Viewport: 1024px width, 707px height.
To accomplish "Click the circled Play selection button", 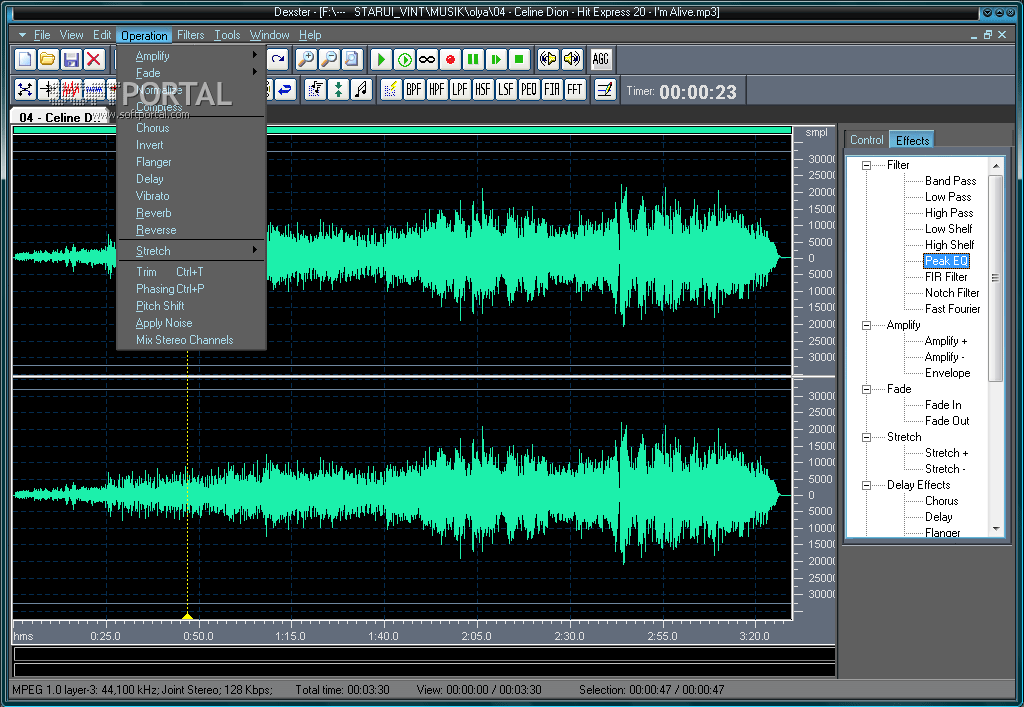I will click(x=404, y=59).
